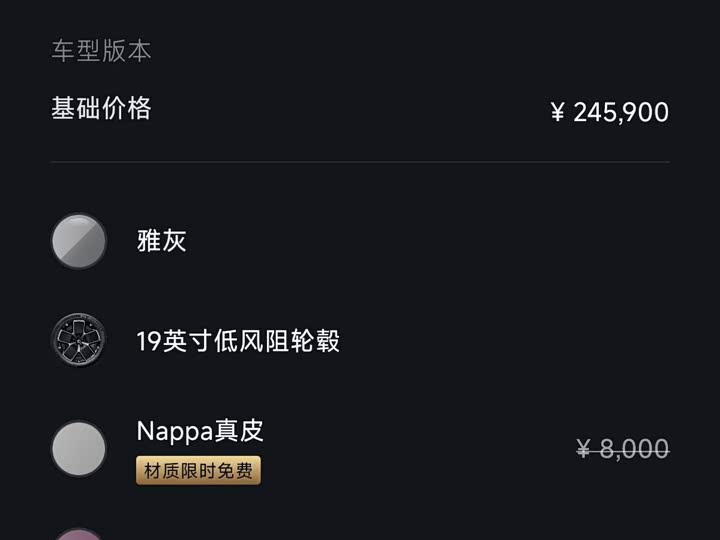Tap the Nappa真皮 interior label
The height and width of the screenshot is (540, 720).
[x=200, y=431]
